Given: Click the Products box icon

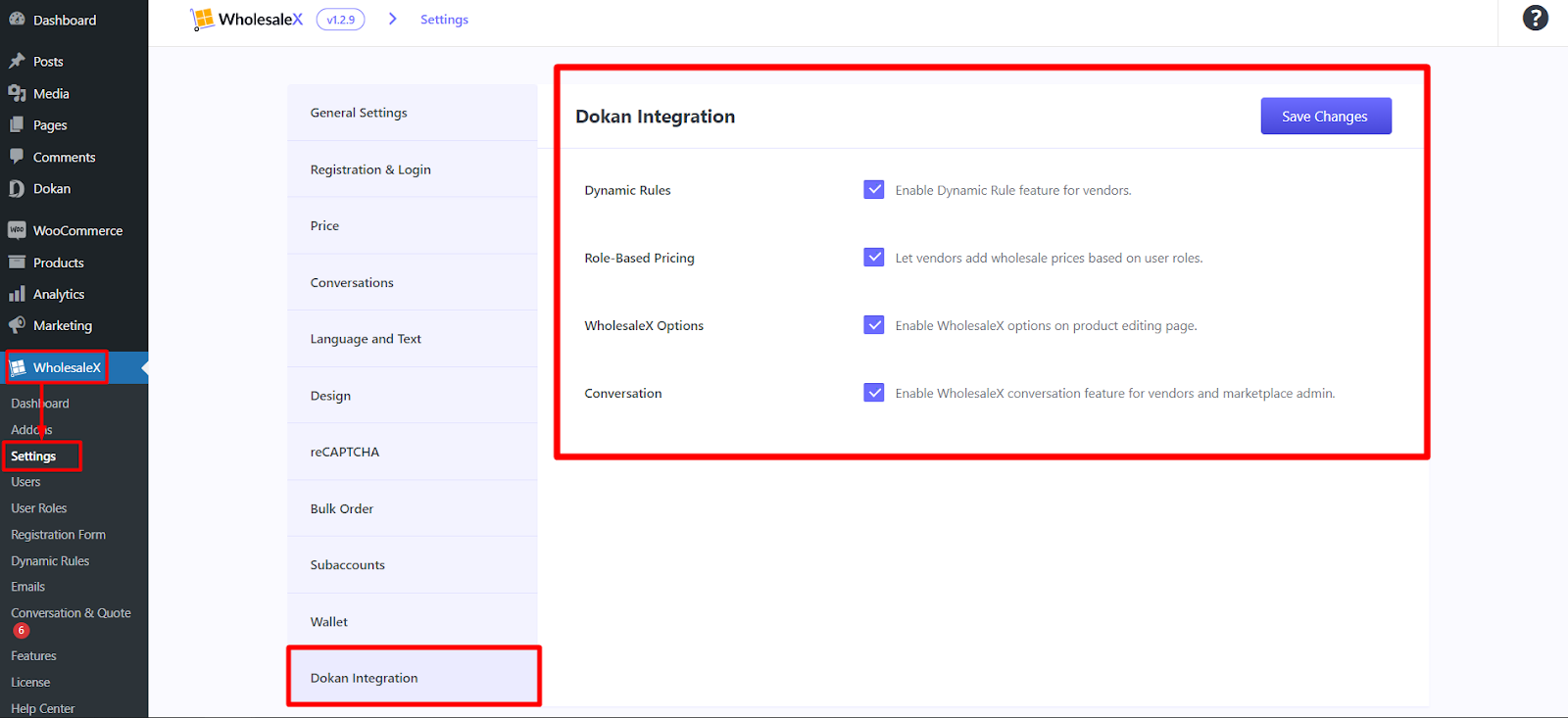Looking at the screenshot, I should [x=17, y=263].
